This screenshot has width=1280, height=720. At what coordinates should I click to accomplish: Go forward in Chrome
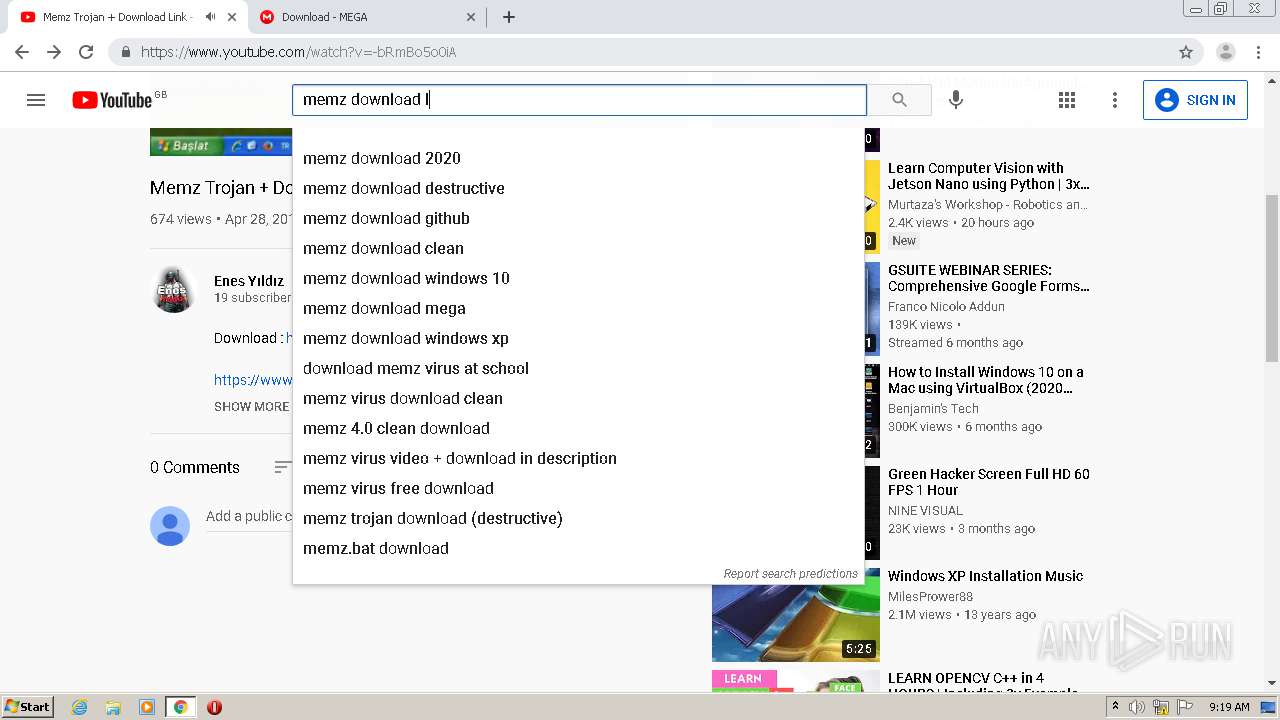pyautogui.click(x=54, y=52)
